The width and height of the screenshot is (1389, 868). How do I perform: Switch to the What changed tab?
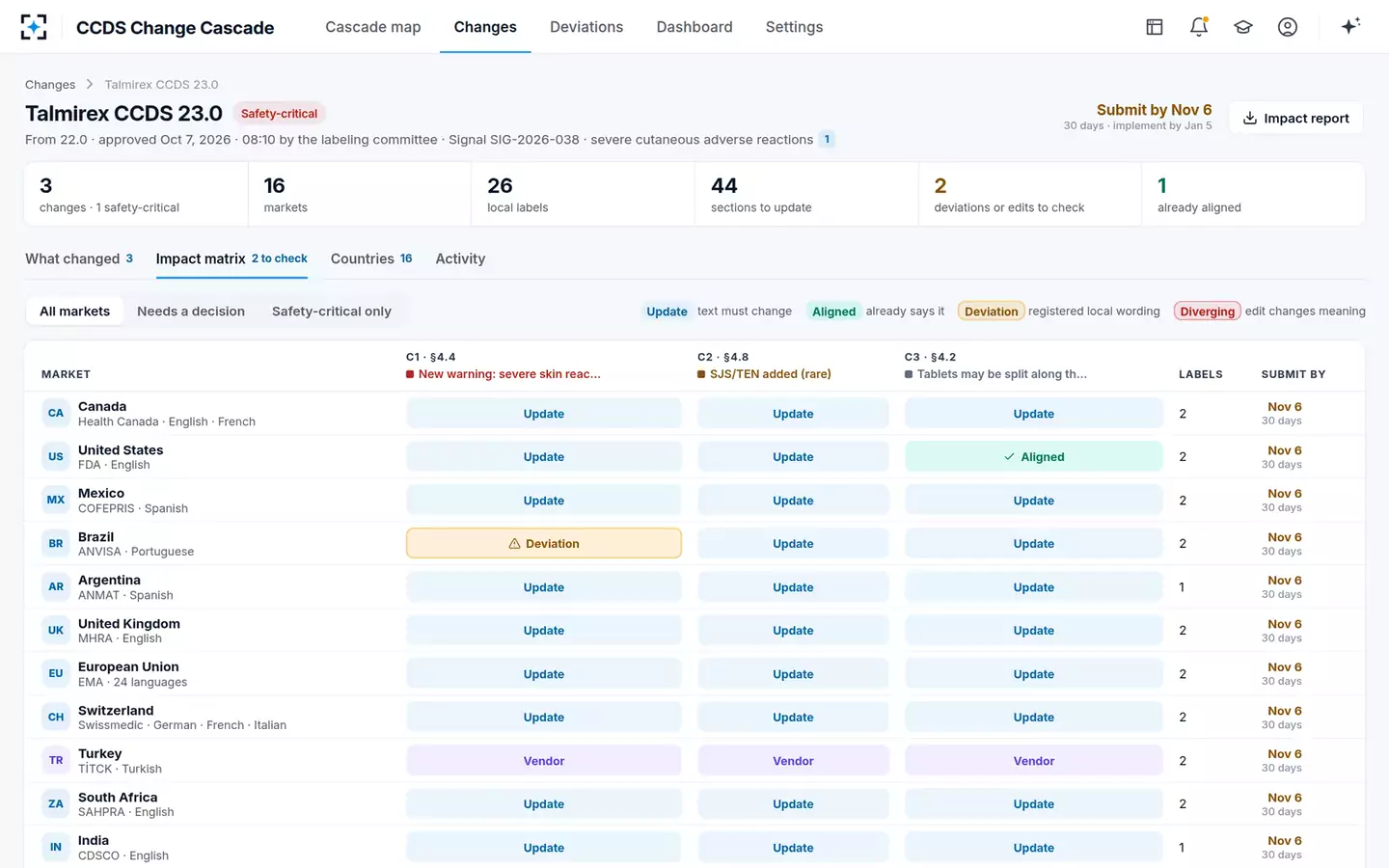coord(79,258)
